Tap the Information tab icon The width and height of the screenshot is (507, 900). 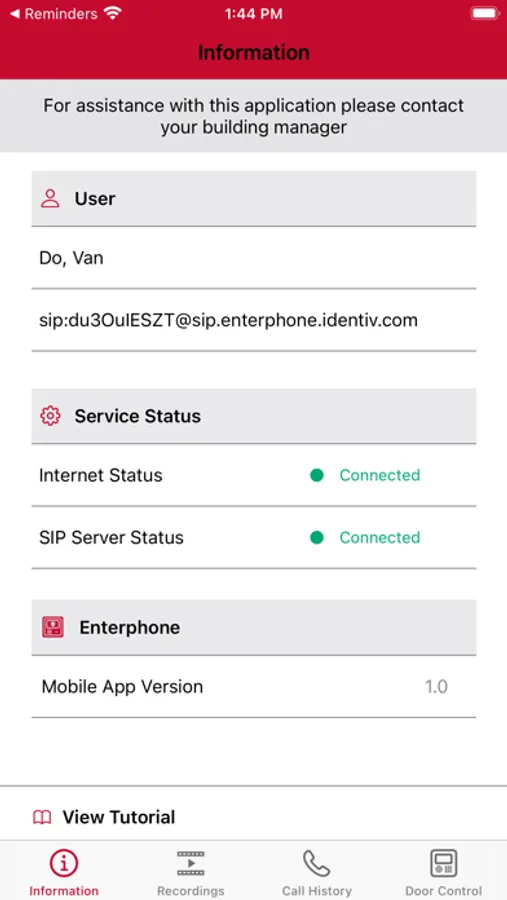[x=64, y=863]
